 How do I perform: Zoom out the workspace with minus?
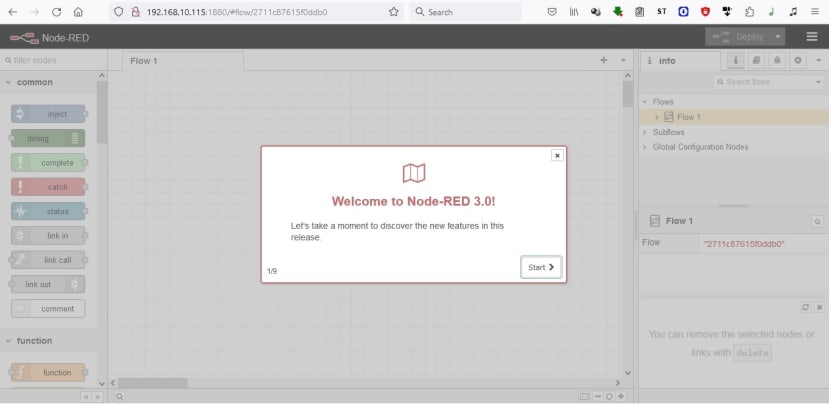point(598,397)
